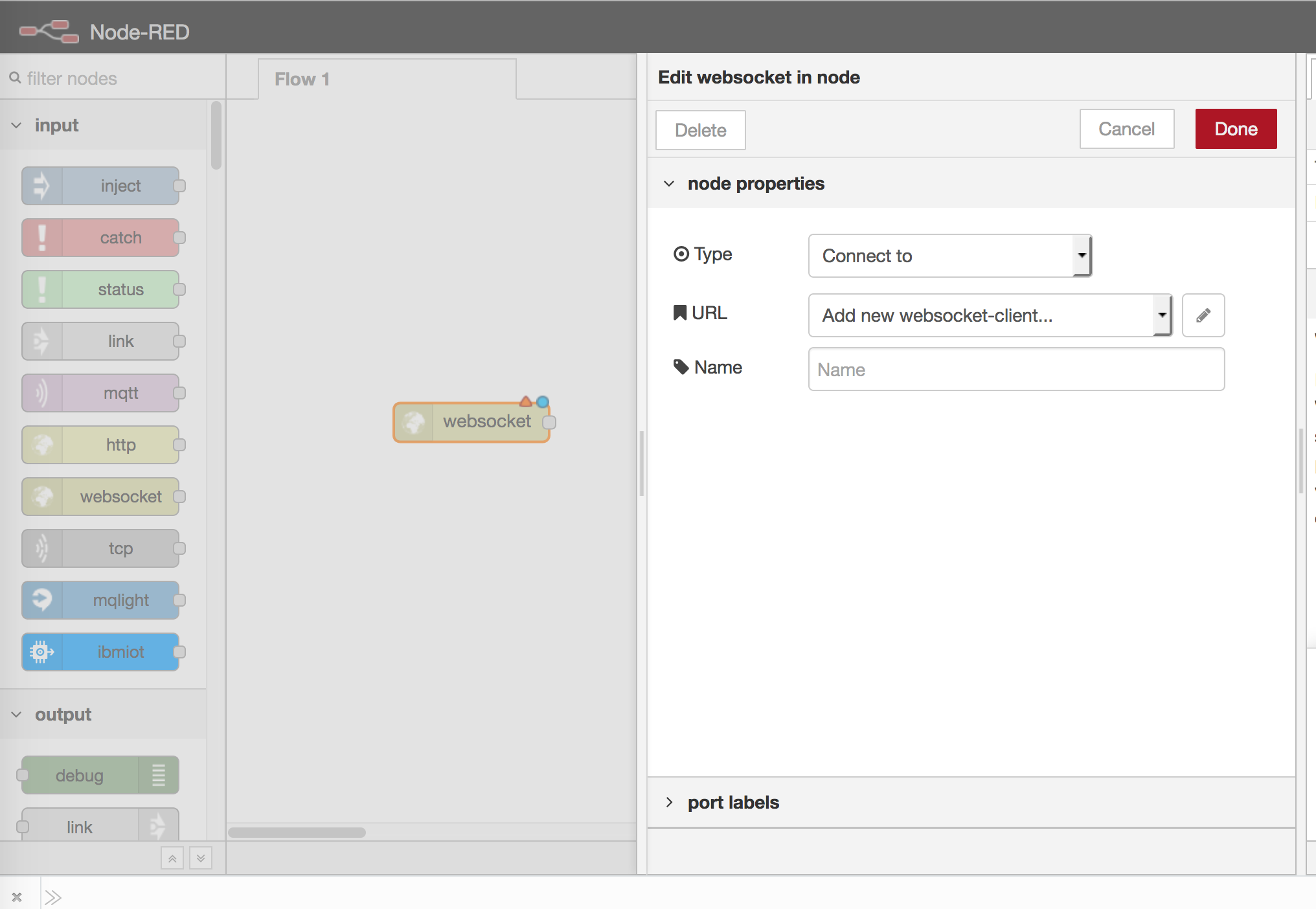Select the catch node in palette
The width and height of the screenshot is (1316, 909).
click(100, 238)
